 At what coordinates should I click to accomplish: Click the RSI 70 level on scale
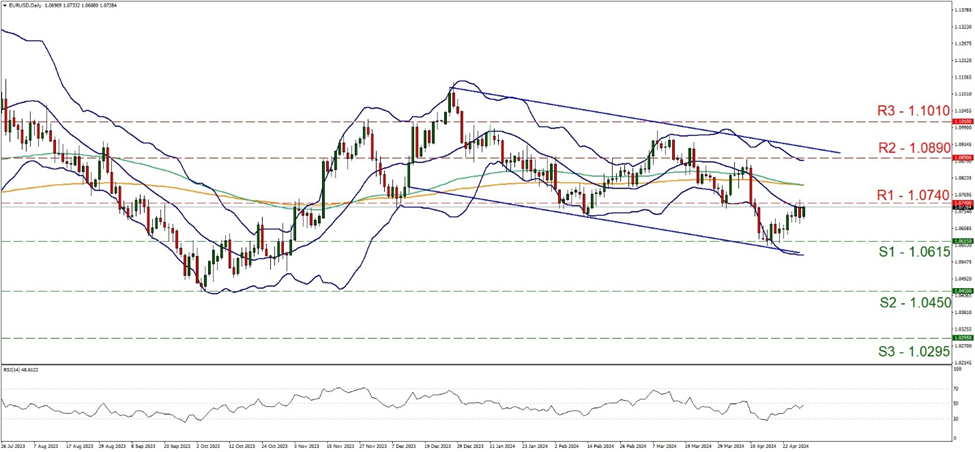pos(957,388)
